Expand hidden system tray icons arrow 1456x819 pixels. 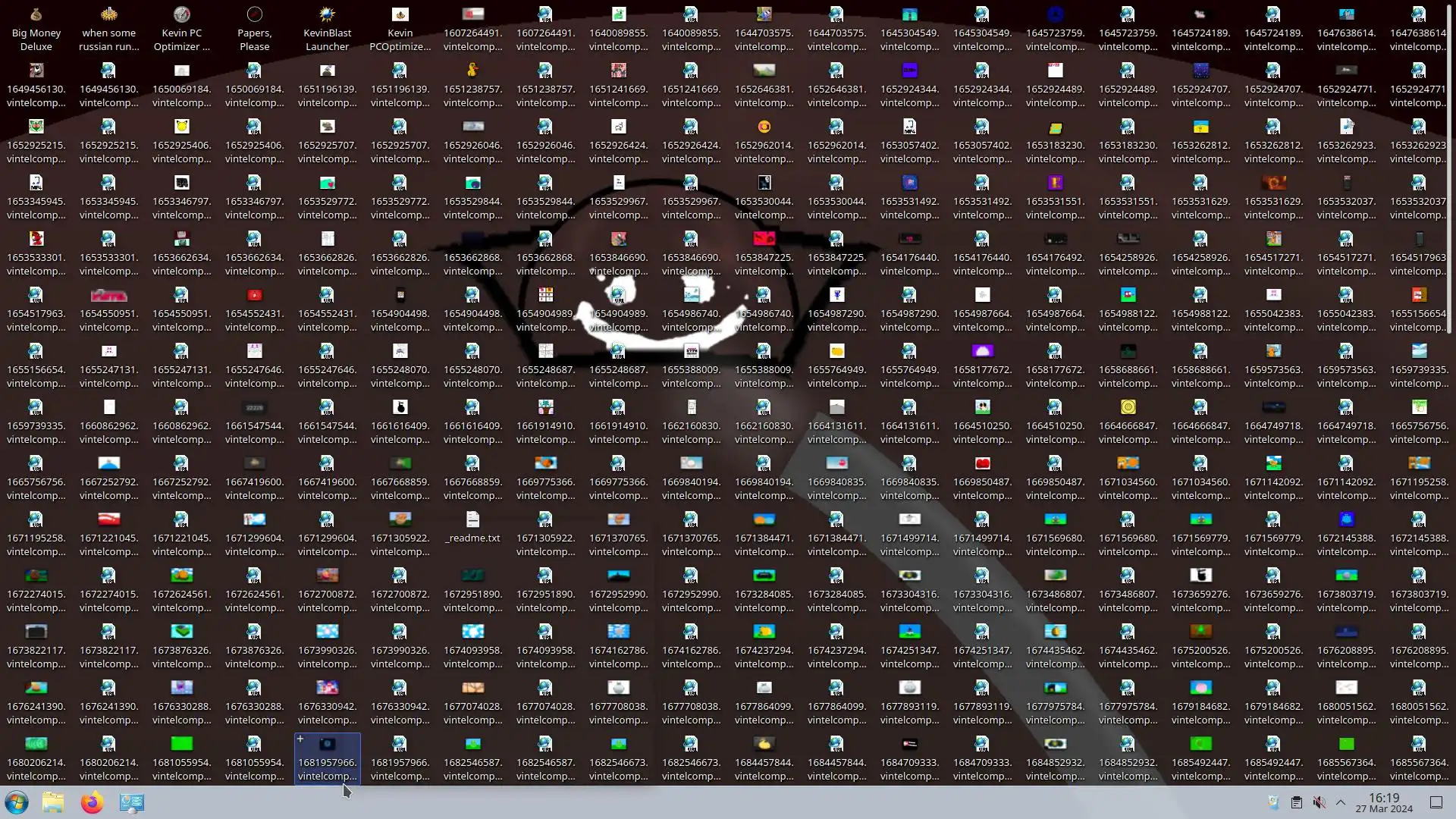click(x=1341, y=802)
